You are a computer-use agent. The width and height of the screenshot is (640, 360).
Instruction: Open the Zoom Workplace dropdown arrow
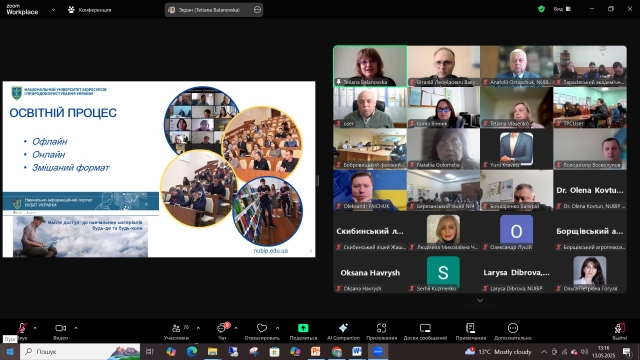53,10
